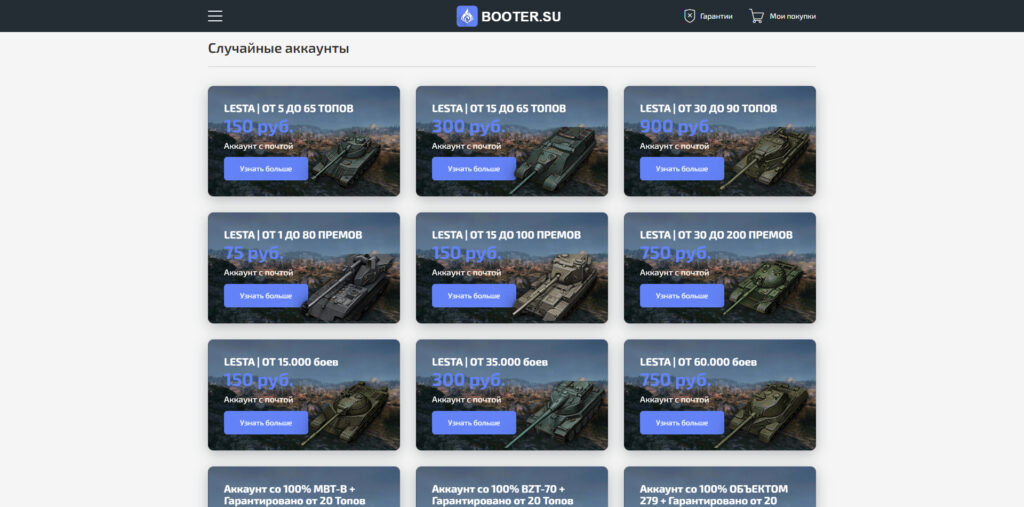Image resolution: width=1024 pixels, height=507 pixels.
Task: Click 750 руб. price on 60.000 боев card
Action: click(x=675, y=380)
